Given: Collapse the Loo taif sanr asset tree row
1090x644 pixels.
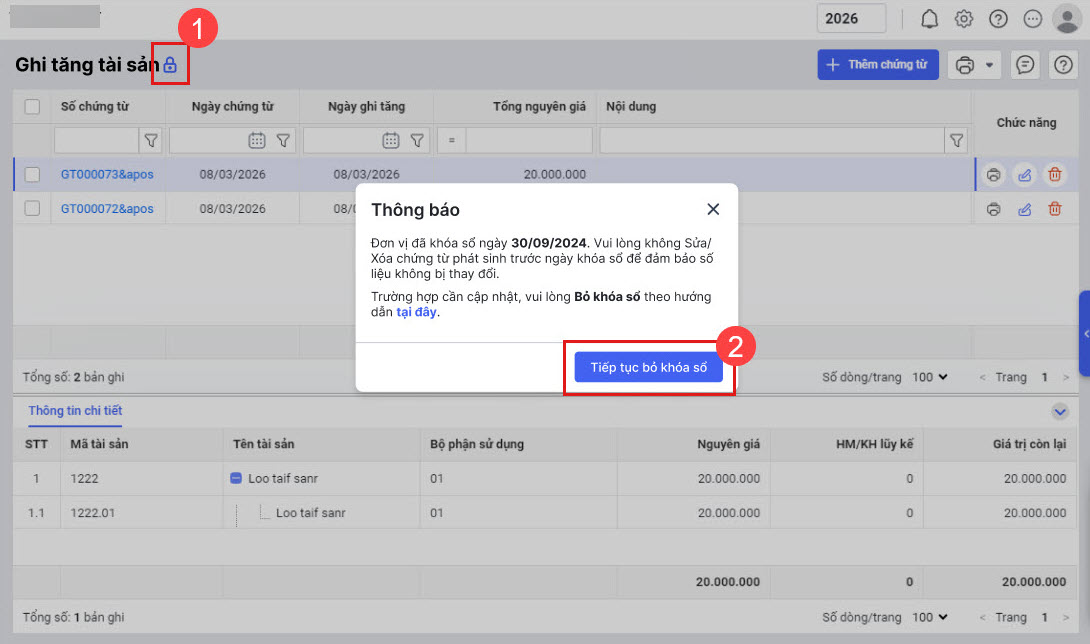Looking at the screenshot, I should [237, 479].
